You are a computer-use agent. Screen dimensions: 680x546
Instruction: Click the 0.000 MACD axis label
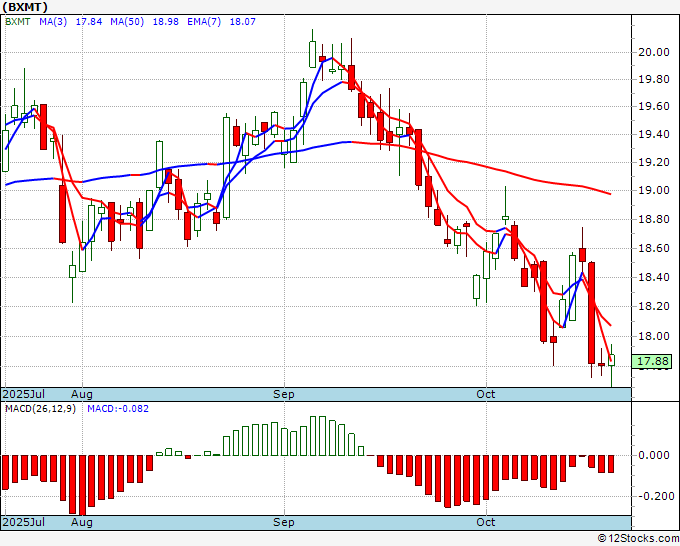pyautogui.click(x=654, y=455)
